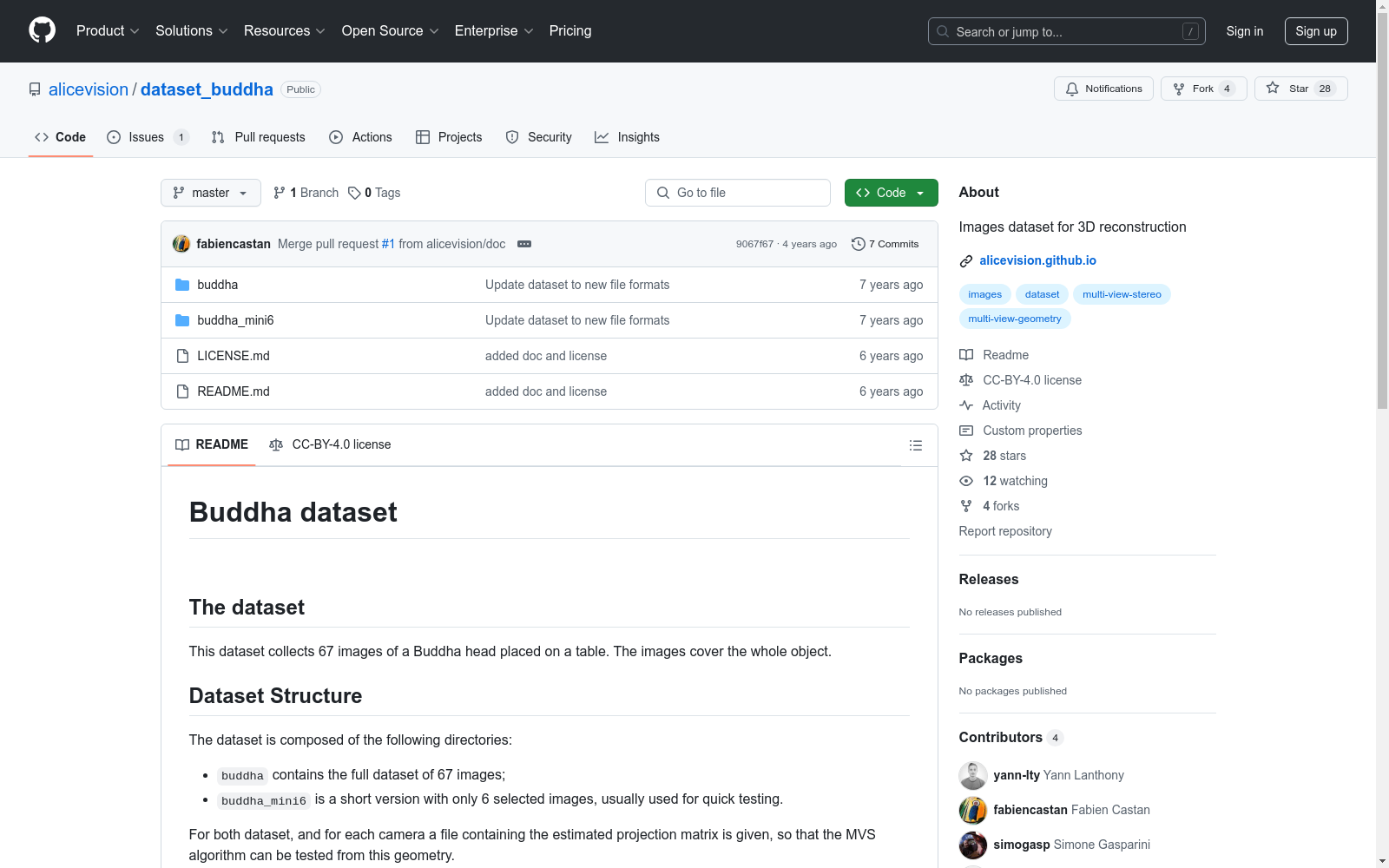Open the green Code dropdown
Viewport: 1389px width, 868px height.
[x=891, y=193]
